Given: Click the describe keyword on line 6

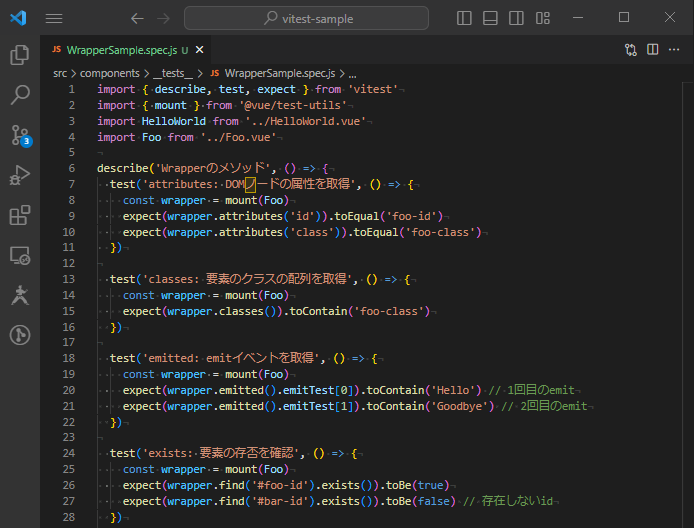Looking at the screenshot, I should pos(123,168).
